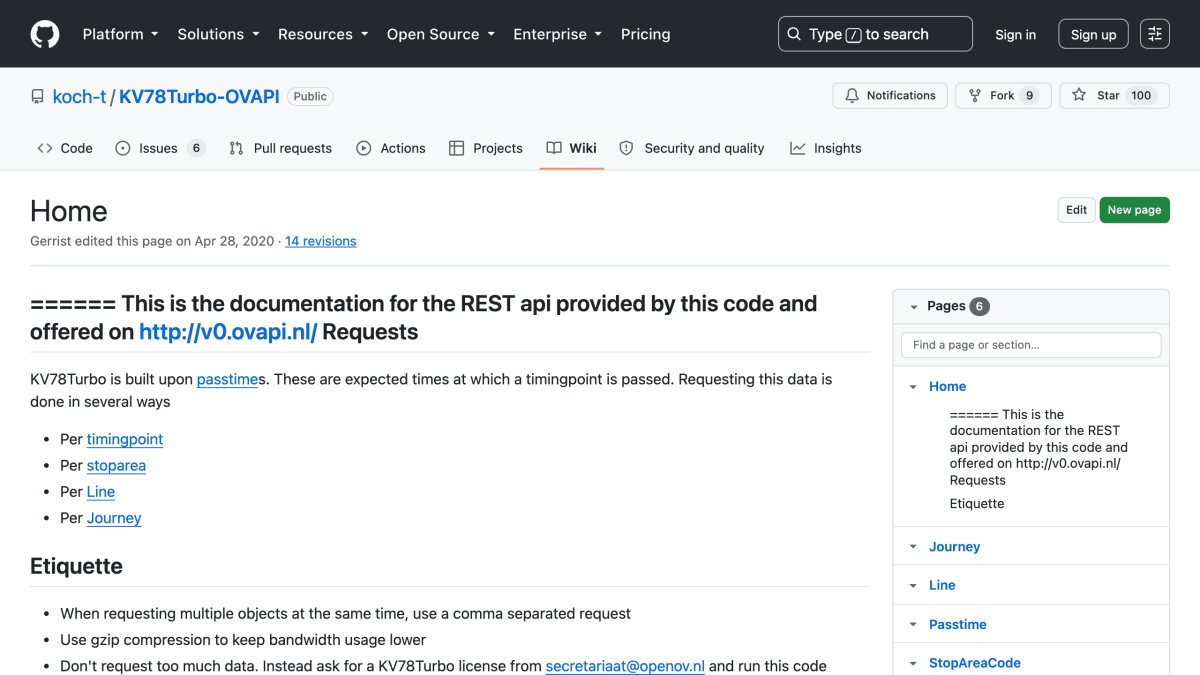The image size is (1200, 675).
Task: Open the Projects tab
Action: tap(486, 148)
